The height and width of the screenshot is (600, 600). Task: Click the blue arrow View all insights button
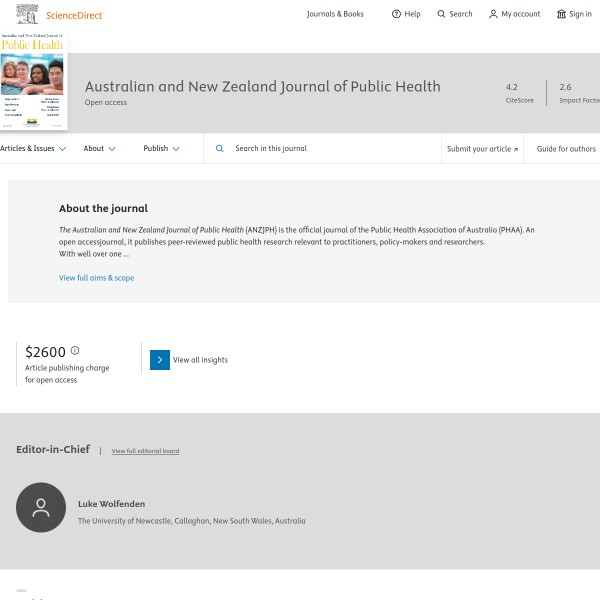click(x=160, y=360)
